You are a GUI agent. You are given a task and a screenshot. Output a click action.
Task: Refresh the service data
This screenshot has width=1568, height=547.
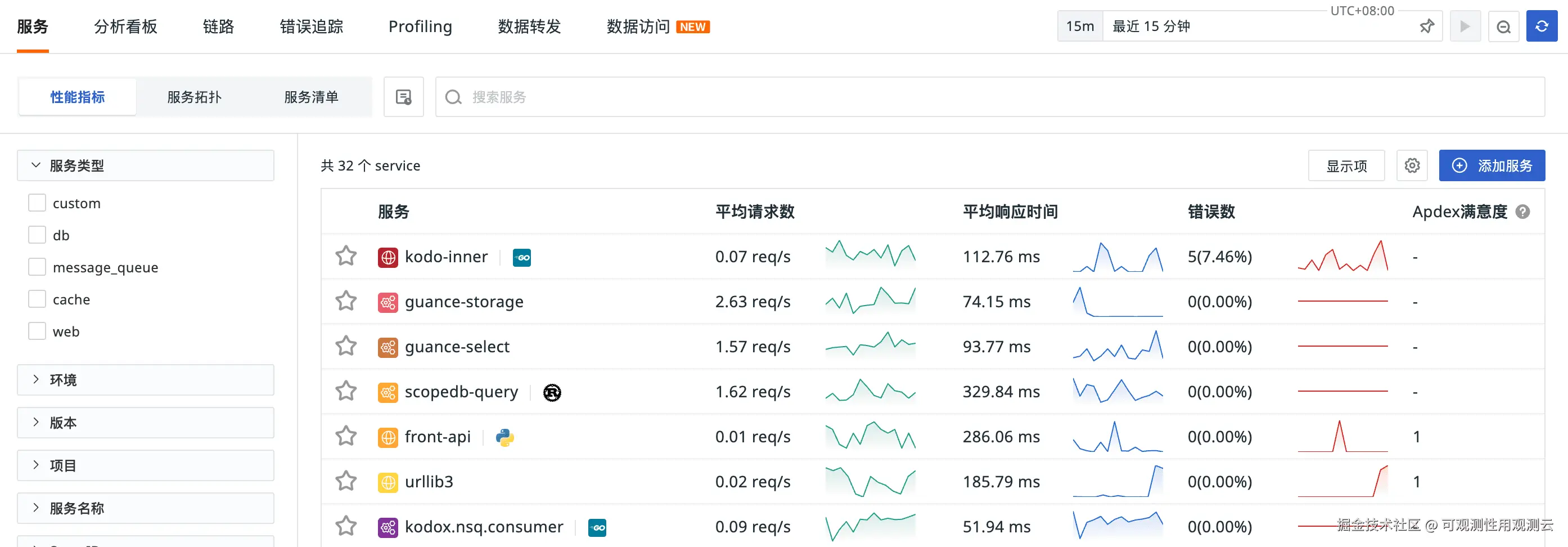pos(1542,26)
